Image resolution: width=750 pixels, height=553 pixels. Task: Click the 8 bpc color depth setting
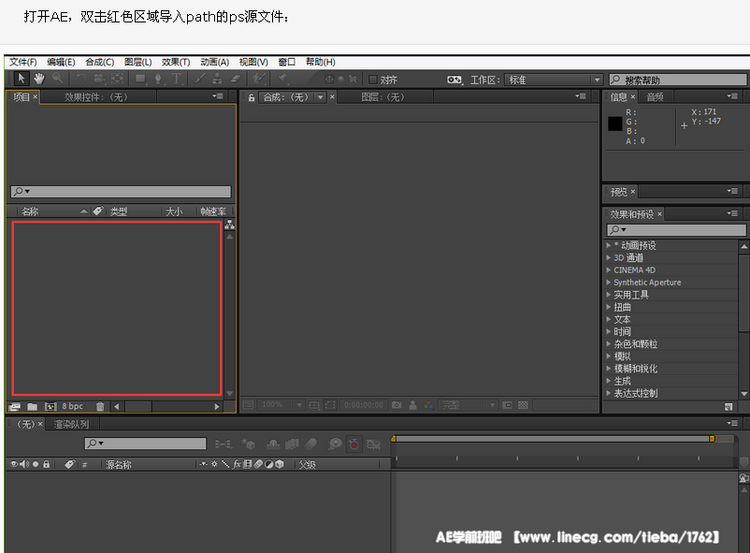tap(72, 406)
